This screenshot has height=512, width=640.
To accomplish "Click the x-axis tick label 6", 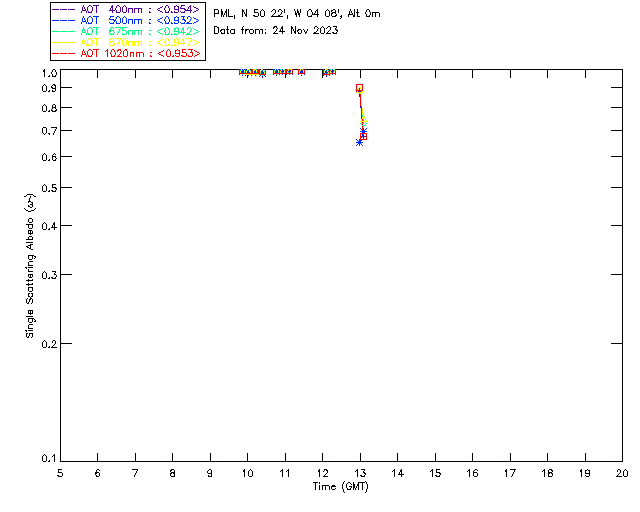I will pyautogui.click(x=98, y=474).
